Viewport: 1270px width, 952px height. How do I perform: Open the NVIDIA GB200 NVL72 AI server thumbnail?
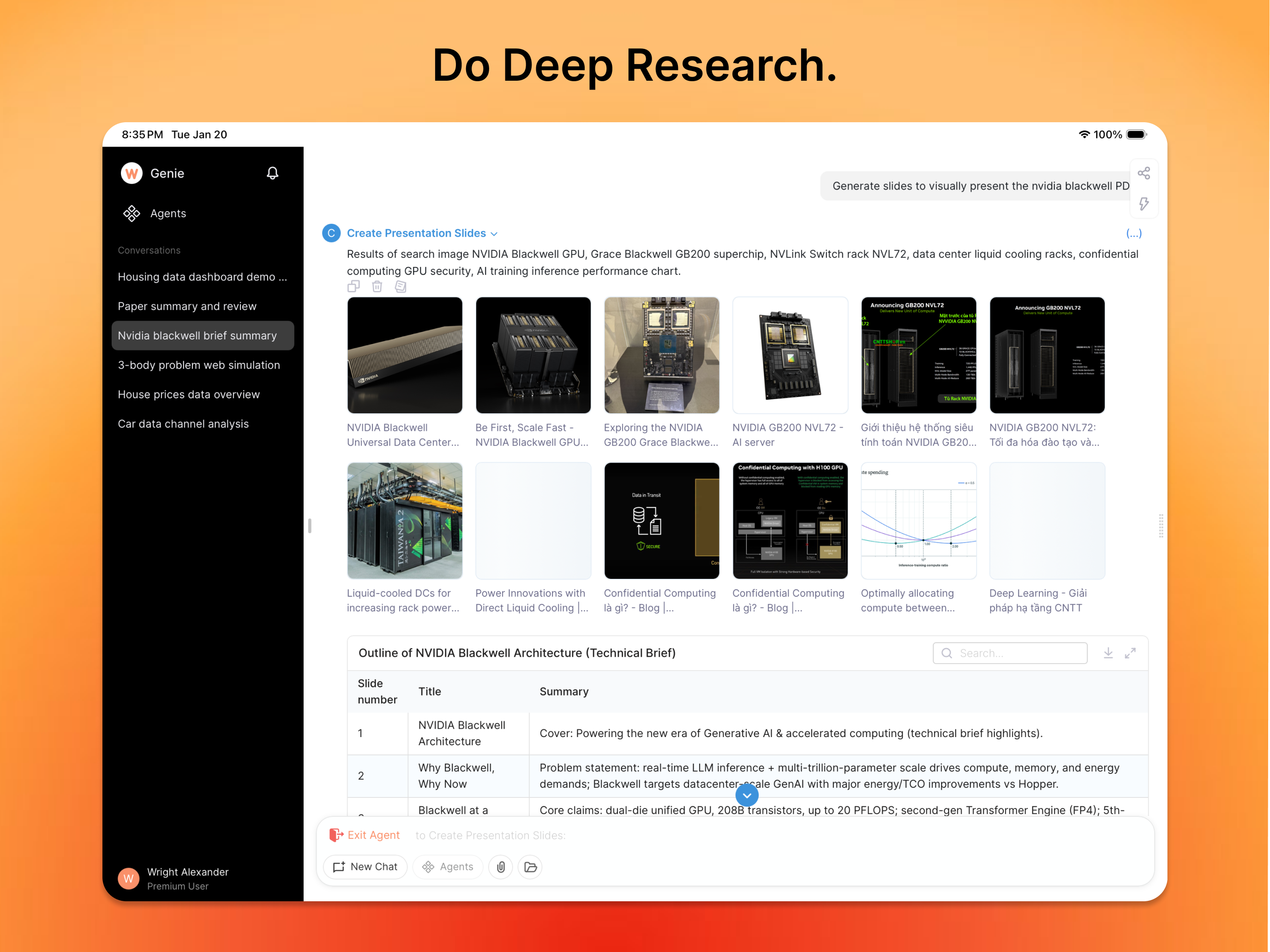(790, 355)
